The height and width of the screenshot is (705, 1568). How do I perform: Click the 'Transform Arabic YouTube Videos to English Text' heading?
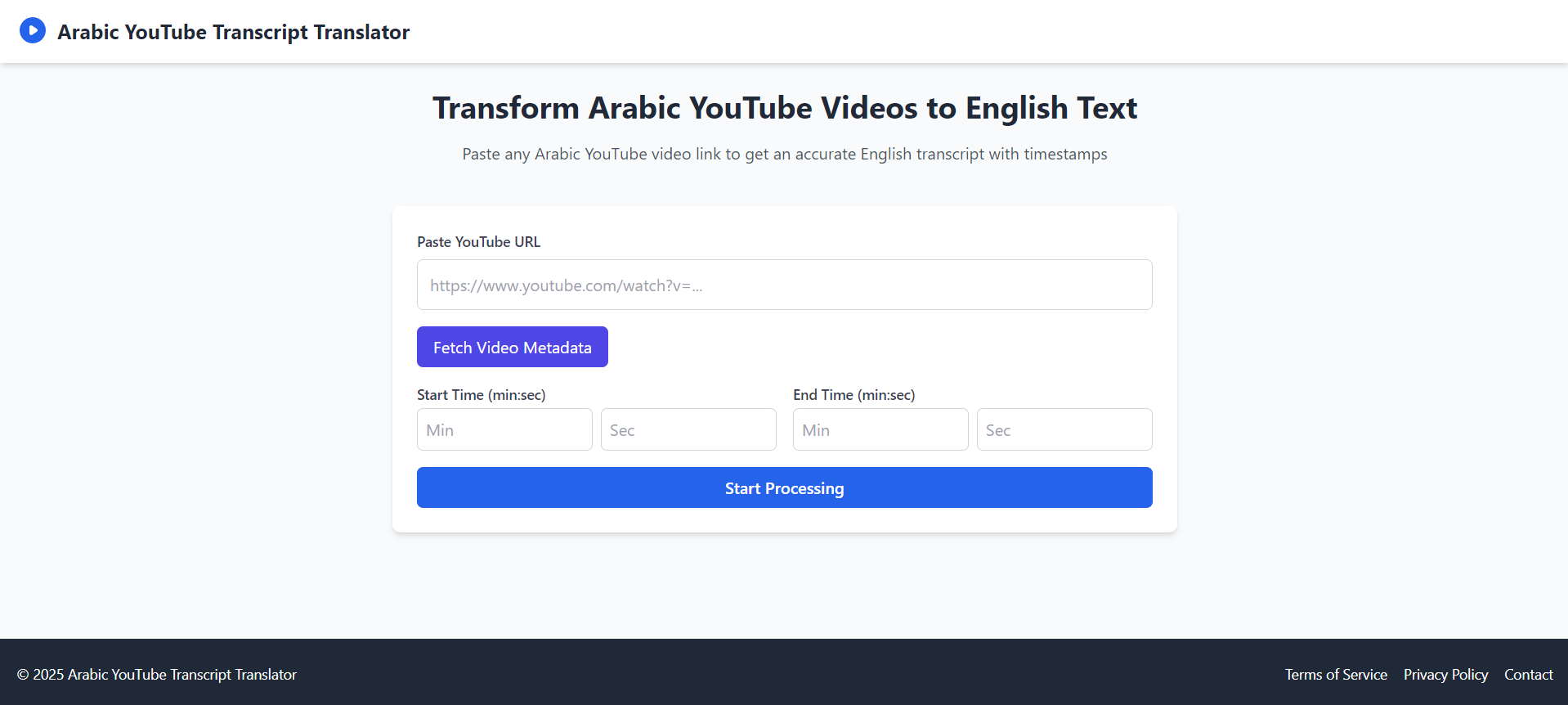click(x=785, y=108)
